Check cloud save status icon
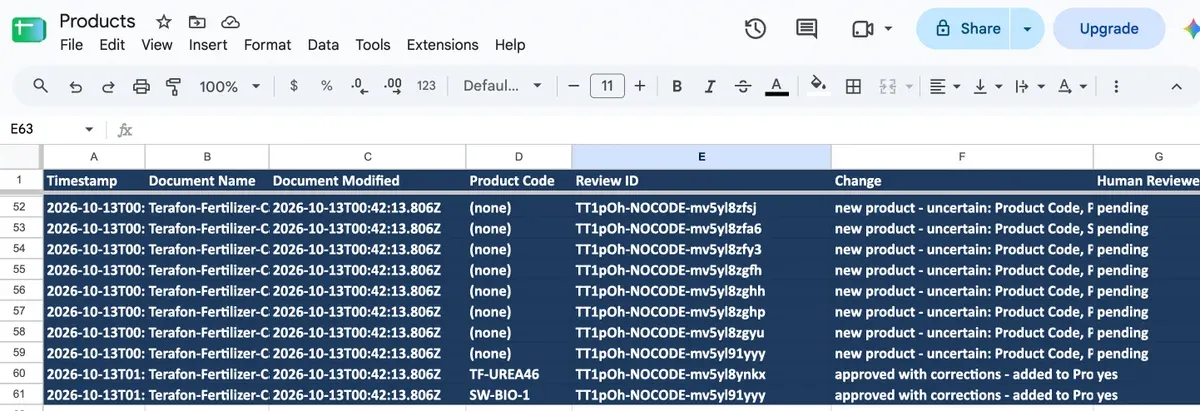The image size is (1200, 411). click(230, 22)
